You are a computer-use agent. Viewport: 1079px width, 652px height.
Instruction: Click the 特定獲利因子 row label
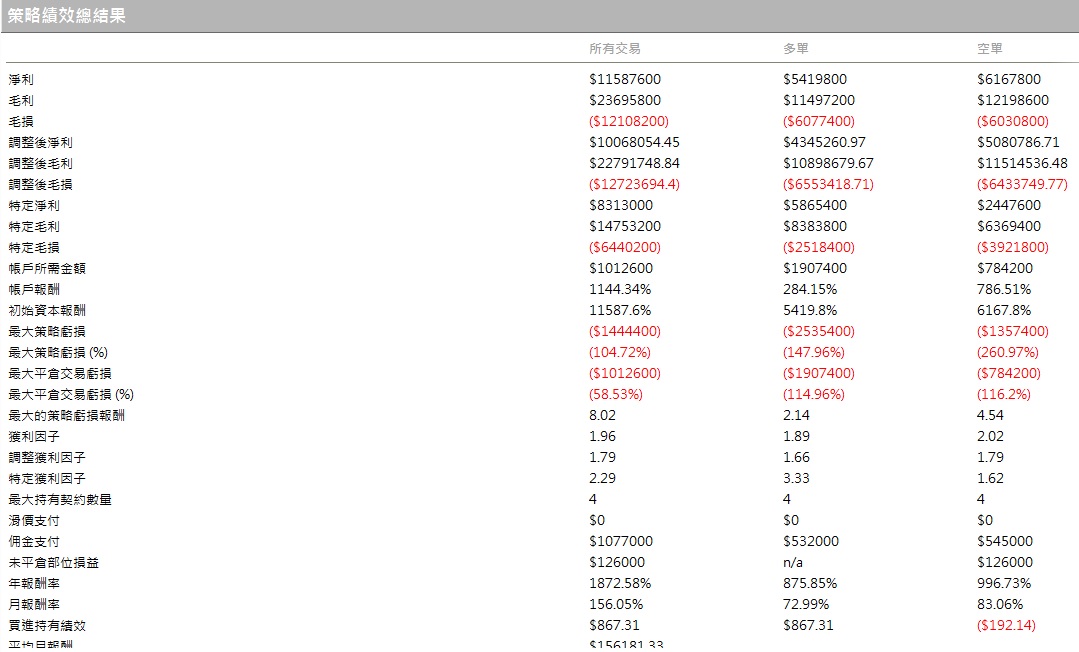point(47,479)
